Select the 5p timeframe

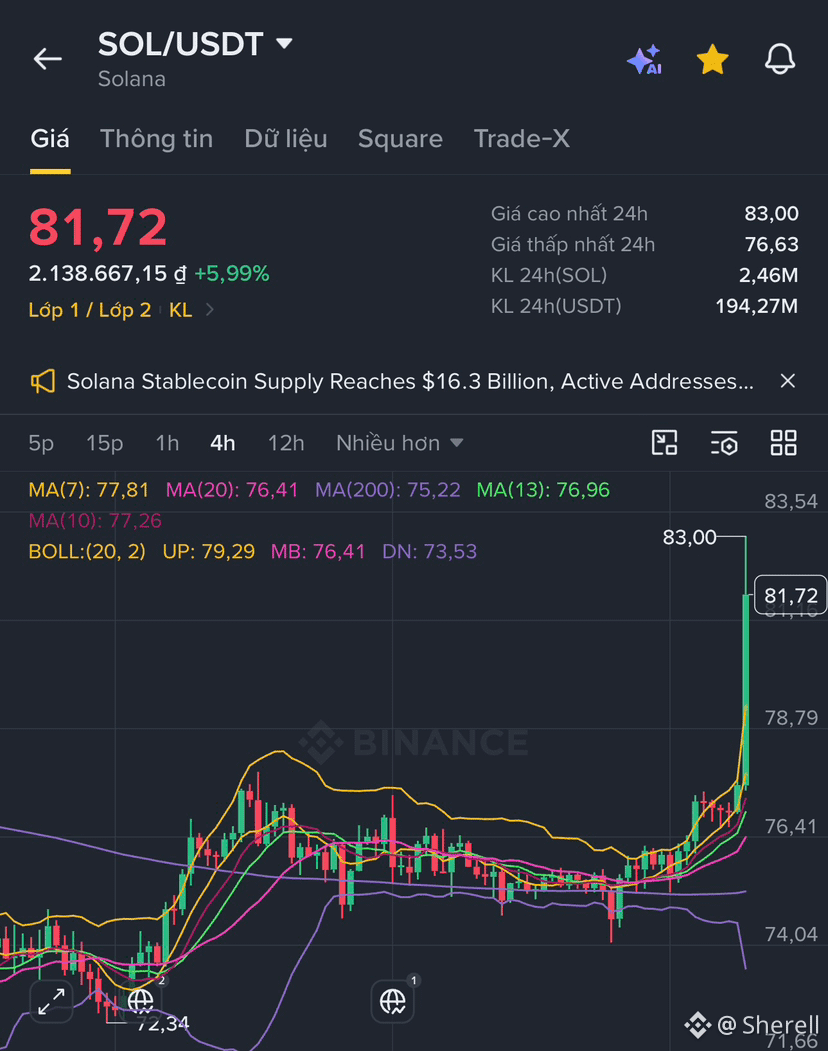pyautogui.click(x=41, y=443)
